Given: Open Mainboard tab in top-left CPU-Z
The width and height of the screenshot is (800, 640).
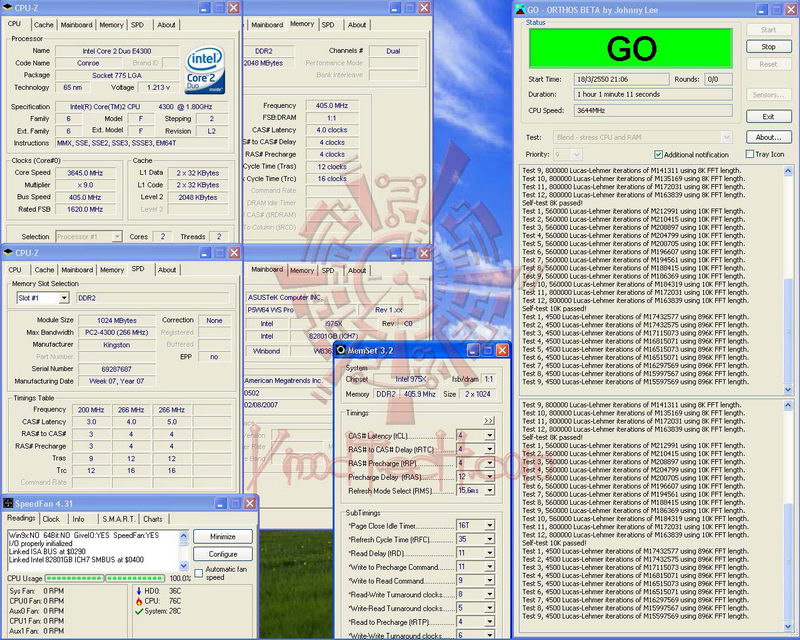Looking at the screenshot, I should click(77, 24).
